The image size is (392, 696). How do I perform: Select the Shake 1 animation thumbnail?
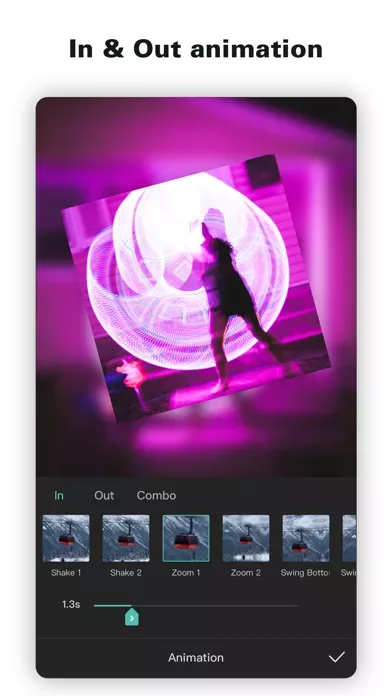pyautogui.click(x=66, y=538)
